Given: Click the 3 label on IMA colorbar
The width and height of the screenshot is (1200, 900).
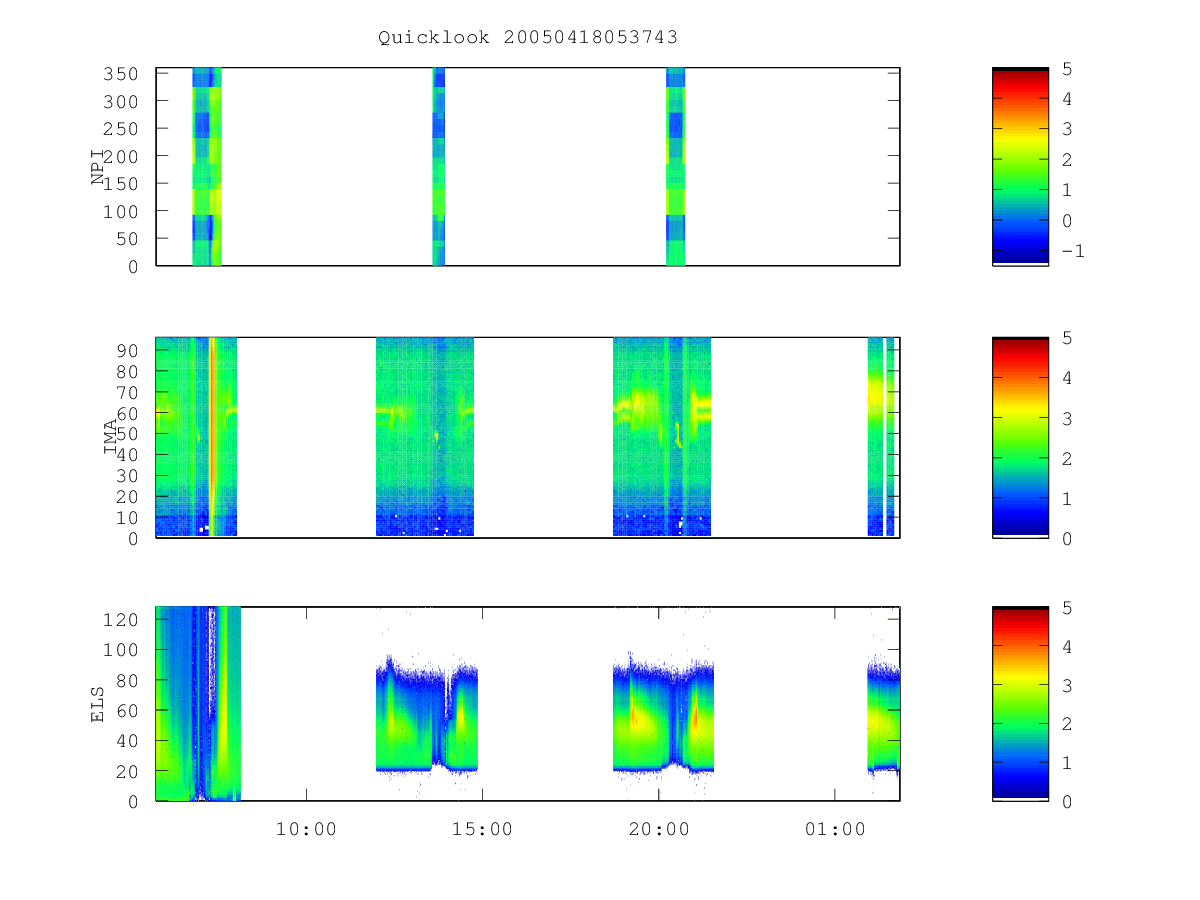Looking at the screenshot, I should pos(1067,418).
